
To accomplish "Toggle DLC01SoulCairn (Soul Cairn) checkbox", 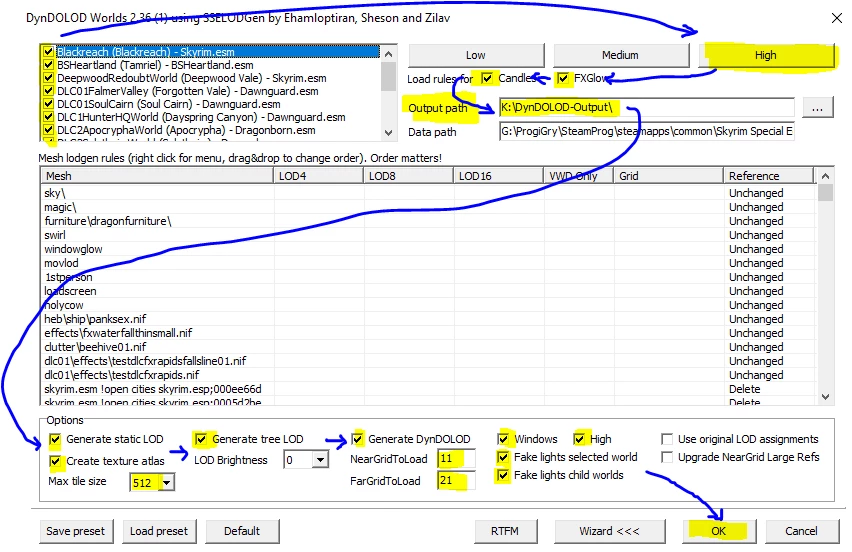I will [x=48, y=104].
